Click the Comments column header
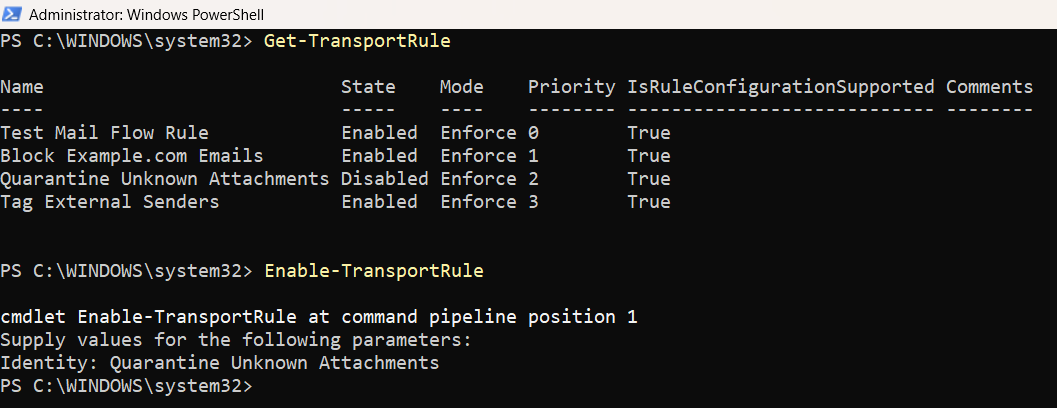 (989, 87)
